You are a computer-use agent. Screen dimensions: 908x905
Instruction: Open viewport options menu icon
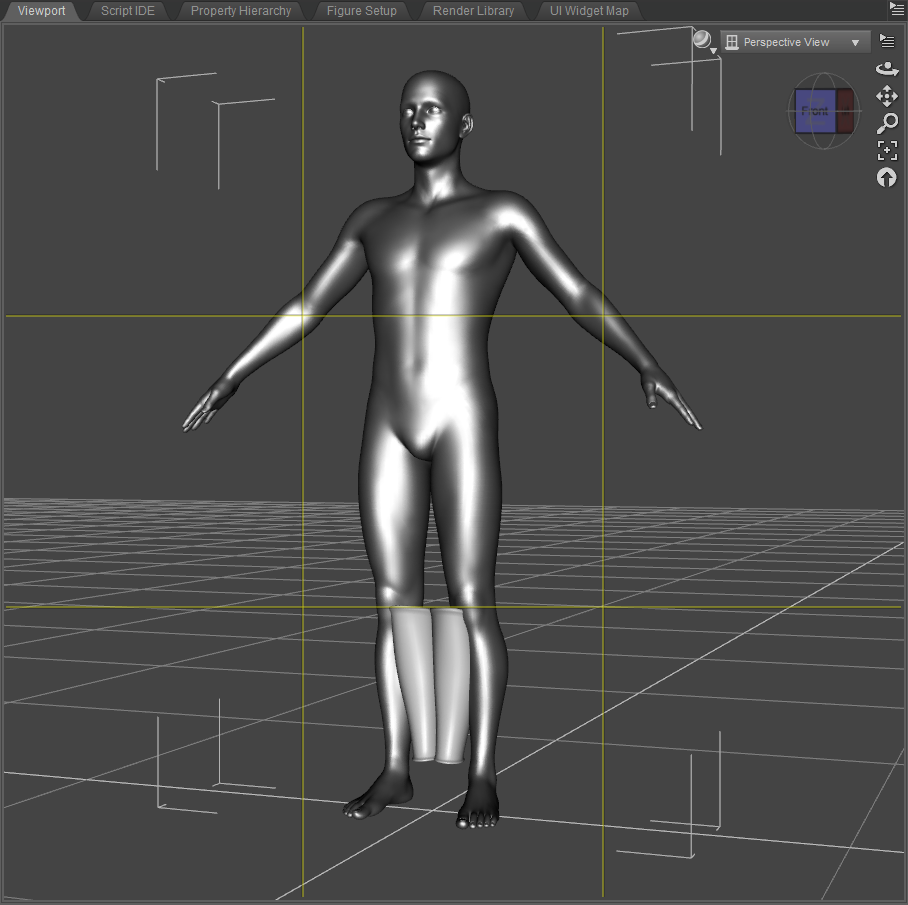click(887, 41)
